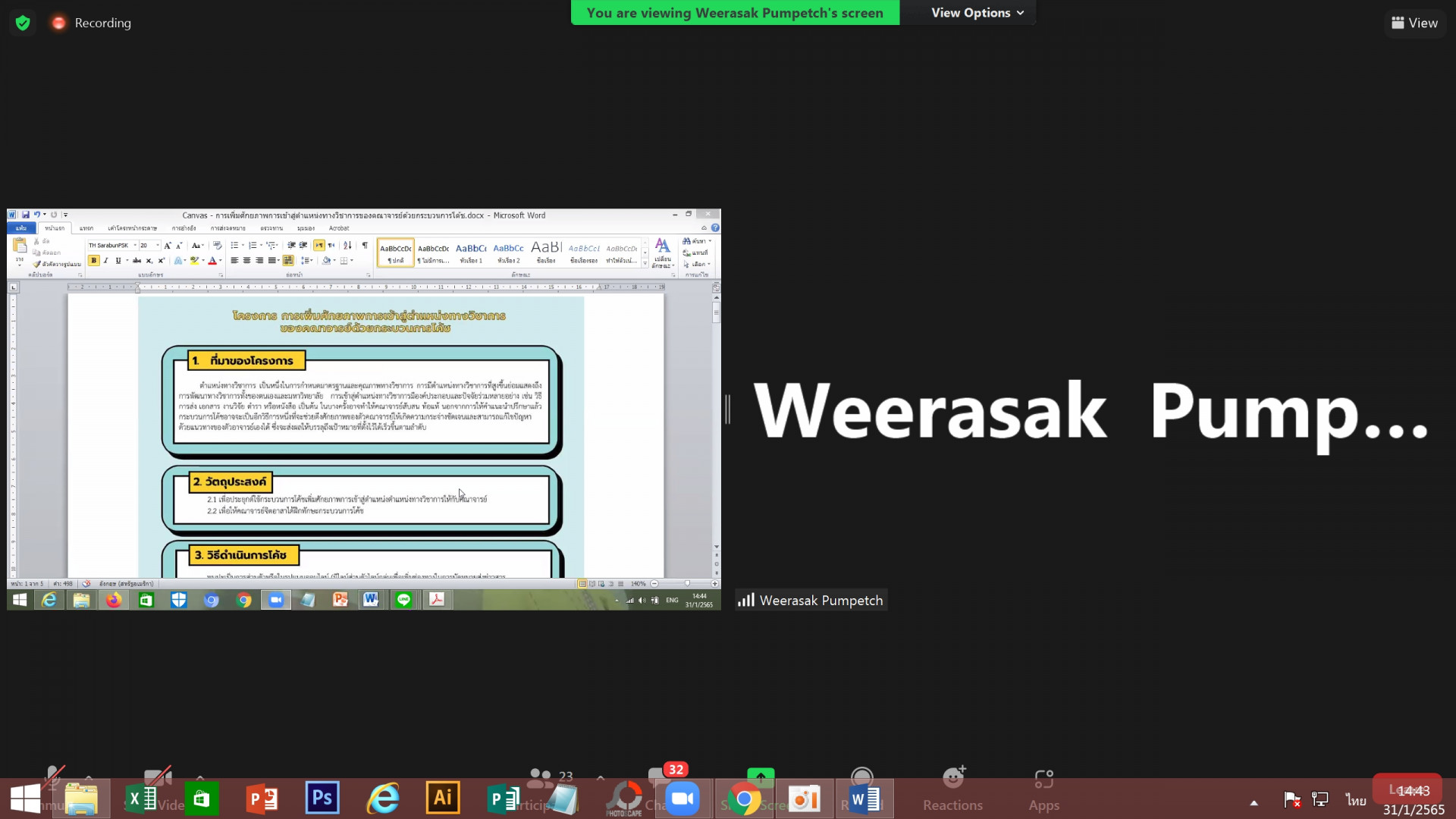Click the Save icon in Word's quick access toolbar
Image resolution: width=1456 pixels, height=819 pixels.
(x=26, y=215)
